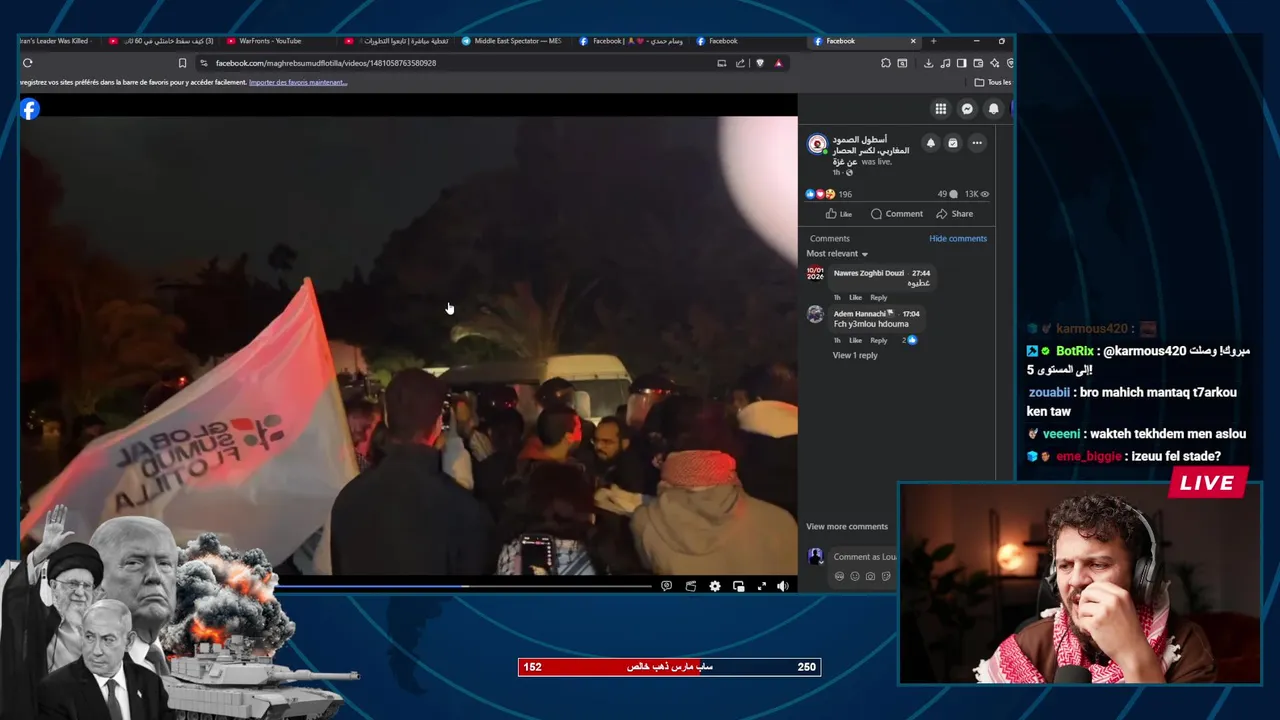1280x720 pixels.
Task: Click the Brave rewards triangle icon
Action: pyautogui.click(x=778, y=63)
